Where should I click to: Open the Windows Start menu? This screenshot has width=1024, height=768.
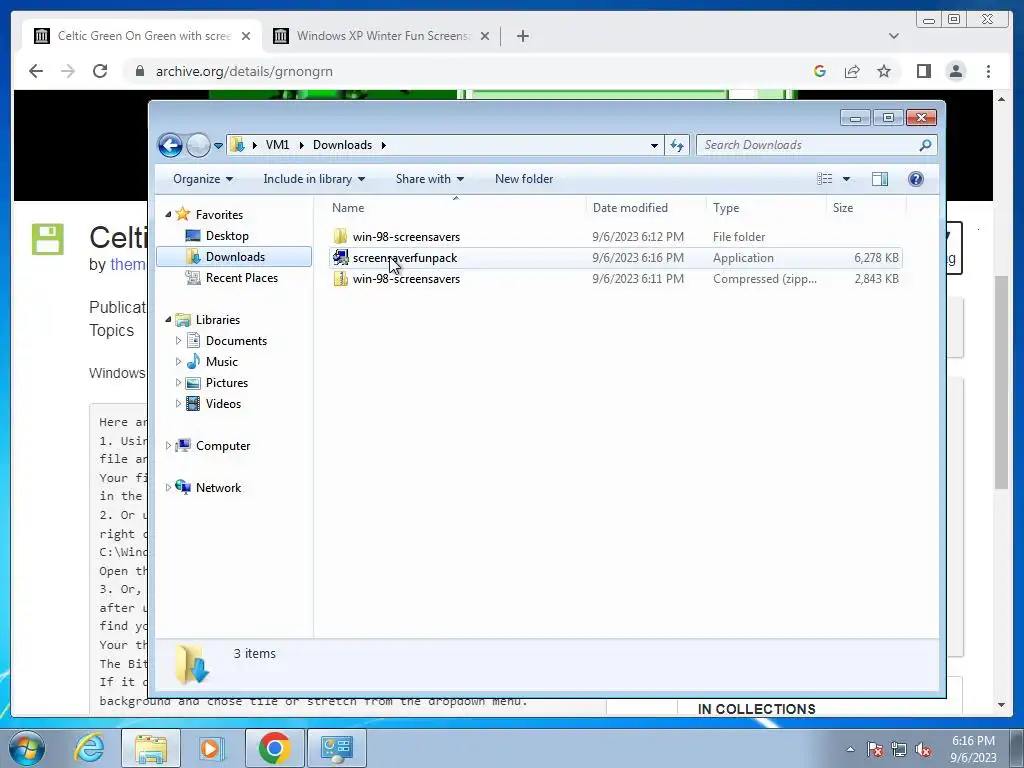[27, 748]
